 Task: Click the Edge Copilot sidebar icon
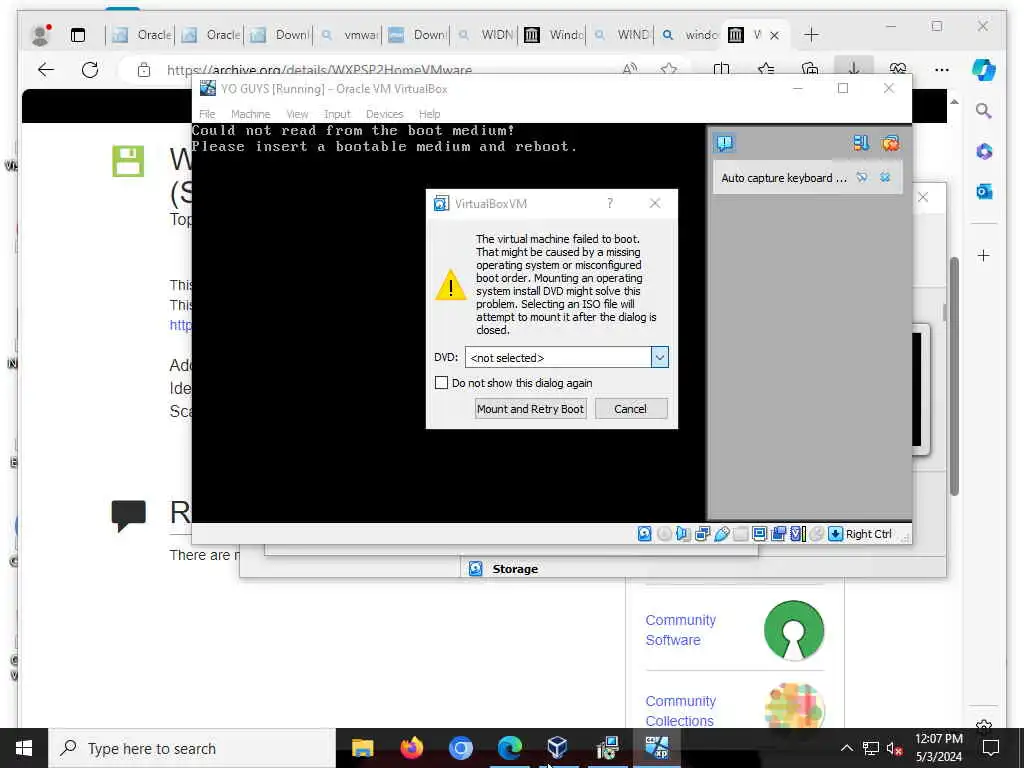click(984, 69)
